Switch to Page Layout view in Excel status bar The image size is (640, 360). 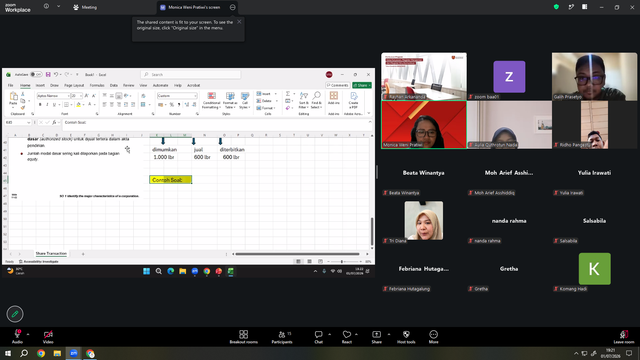click(309, 261)
